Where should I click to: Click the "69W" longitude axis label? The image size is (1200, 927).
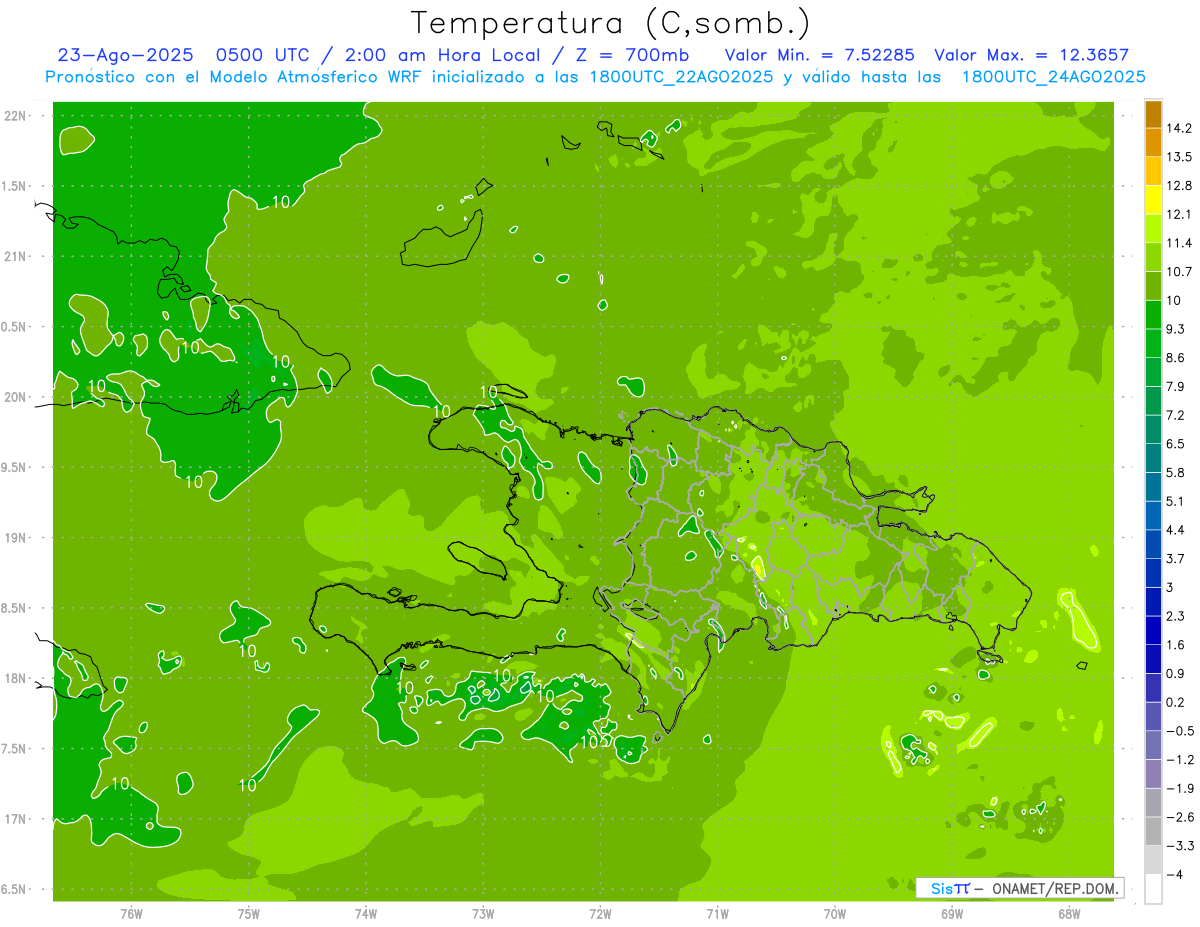tap(952, 914)
